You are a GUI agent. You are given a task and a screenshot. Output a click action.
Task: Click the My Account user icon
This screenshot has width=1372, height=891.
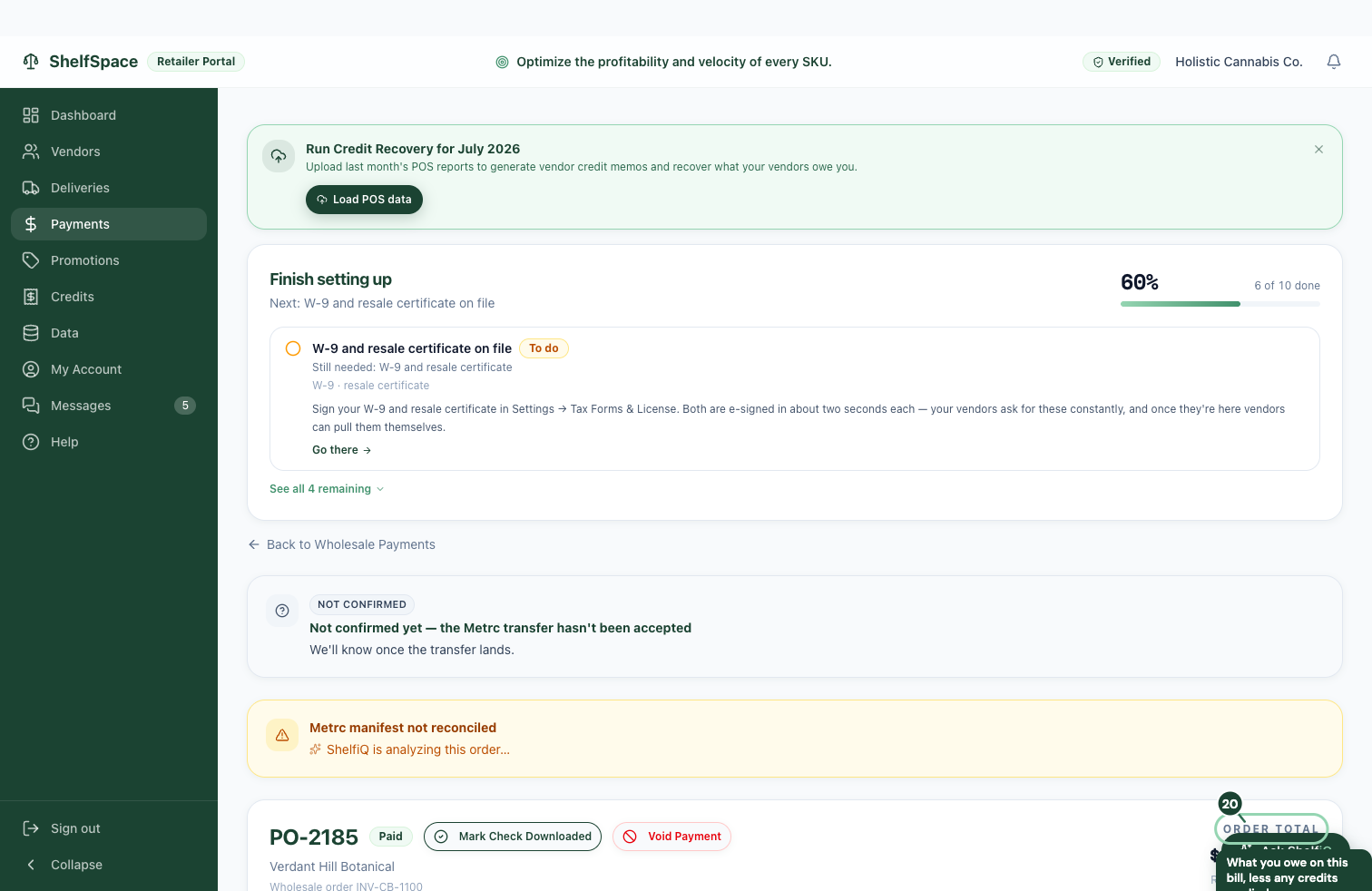coord(31,369)
